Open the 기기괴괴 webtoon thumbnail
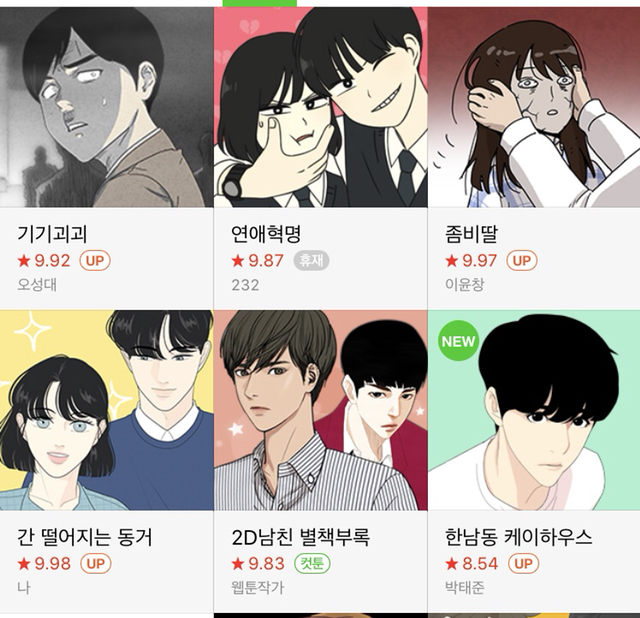The height and width of the screenshot is (618, 640). [x=107, y=107]
